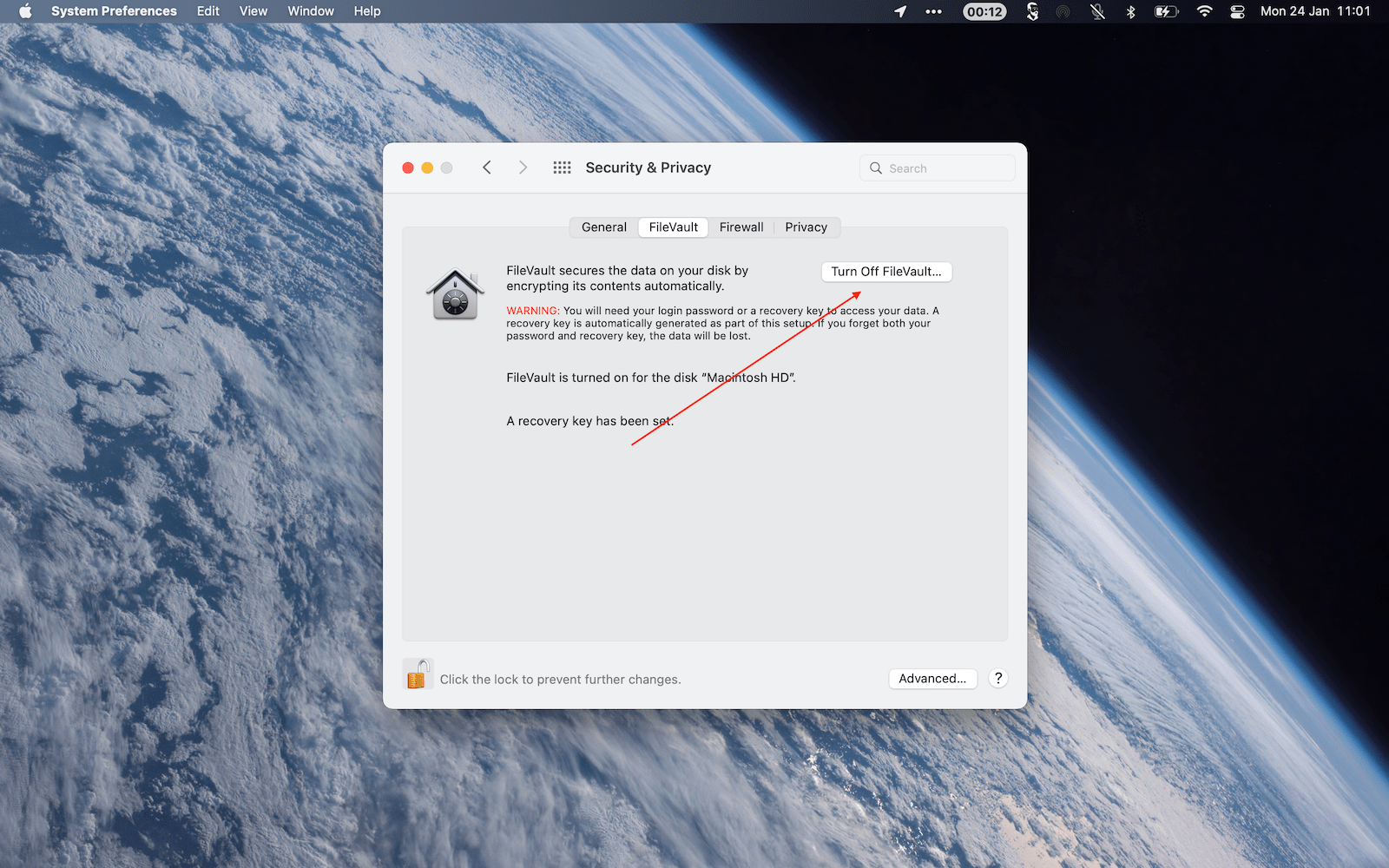Screen dimensions: 1389x868
Task: Open the battery status menu
Action: pos(1166,11)
